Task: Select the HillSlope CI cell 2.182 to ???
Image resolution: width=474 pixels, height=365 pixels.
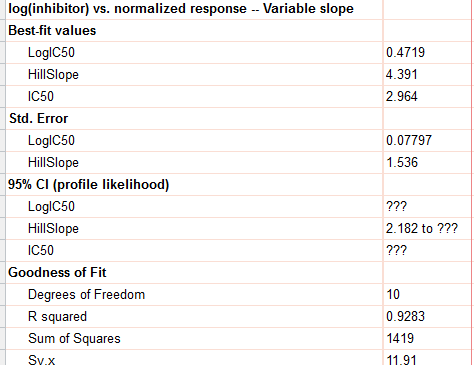Action: (x=422, y=228)
